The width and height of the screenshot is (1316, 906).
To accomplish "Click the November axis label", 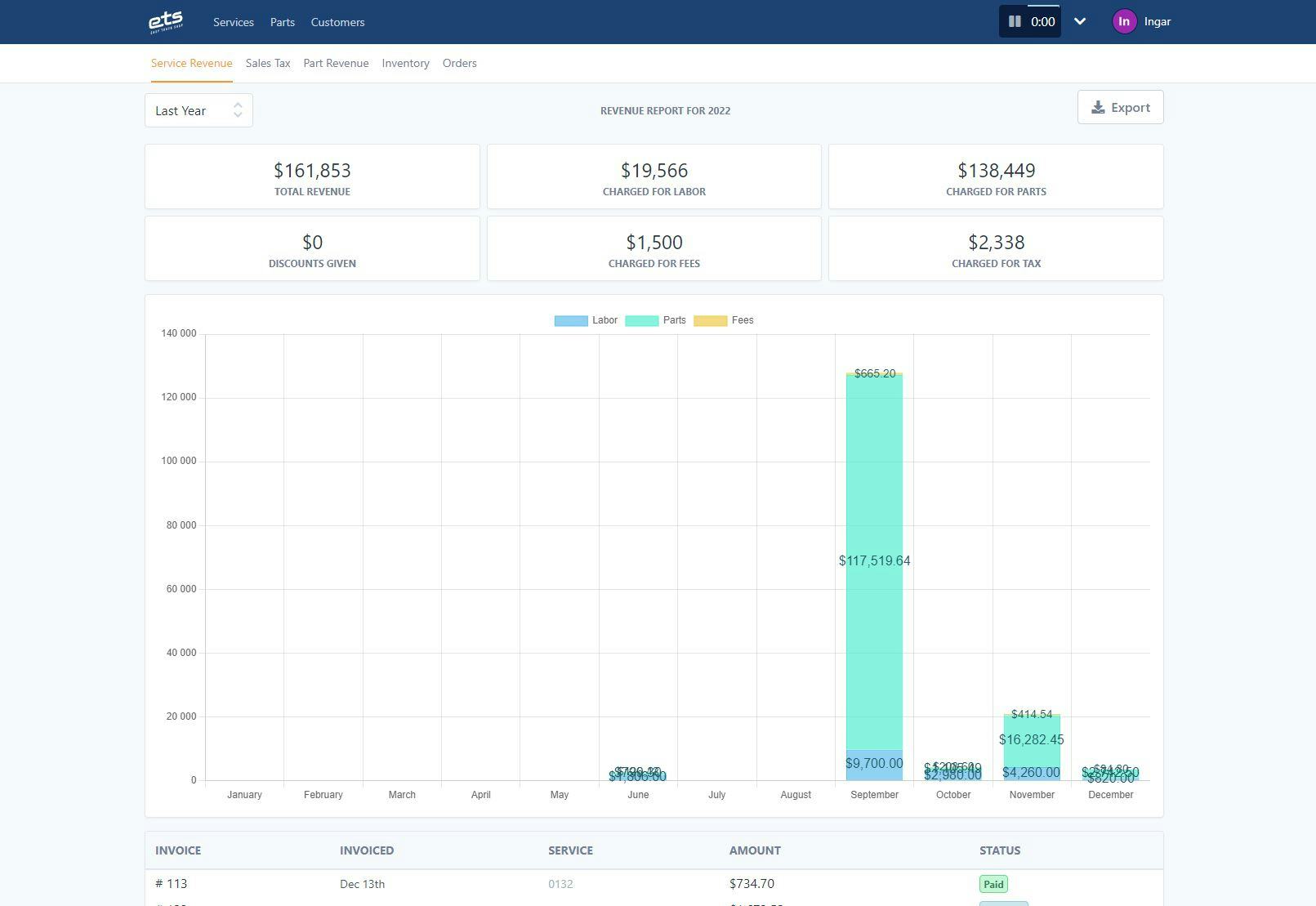I will (1032, 795).
